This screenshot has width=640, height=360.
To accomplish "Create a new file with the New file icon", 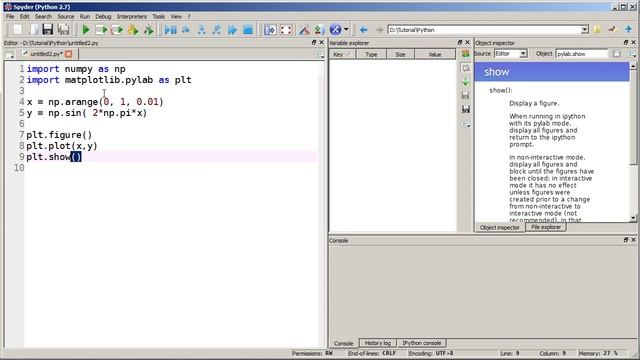I will point(17,29).
